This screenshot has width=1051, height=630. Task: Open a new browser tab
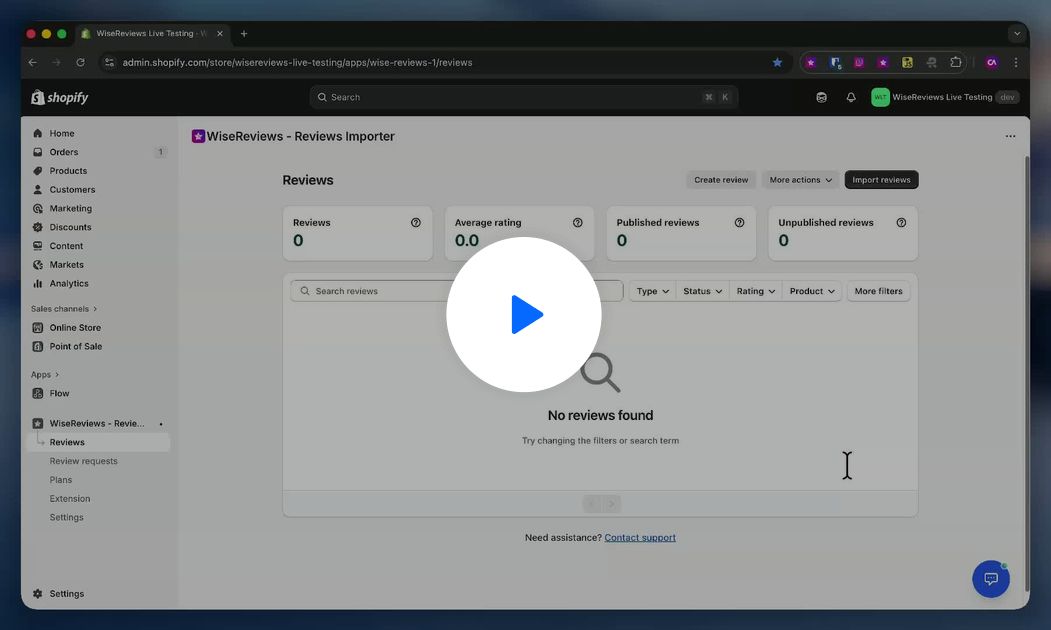point(244,34)
